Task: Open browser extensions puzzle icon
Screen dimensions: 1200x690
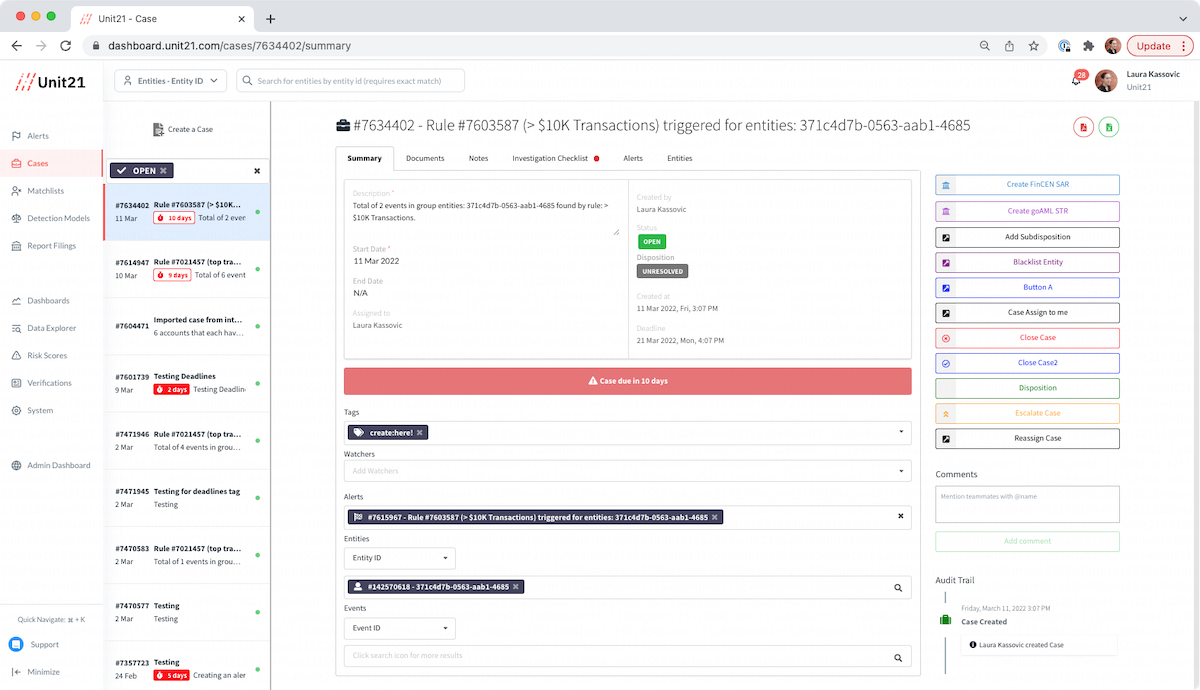Action: tap(1089, 46)
